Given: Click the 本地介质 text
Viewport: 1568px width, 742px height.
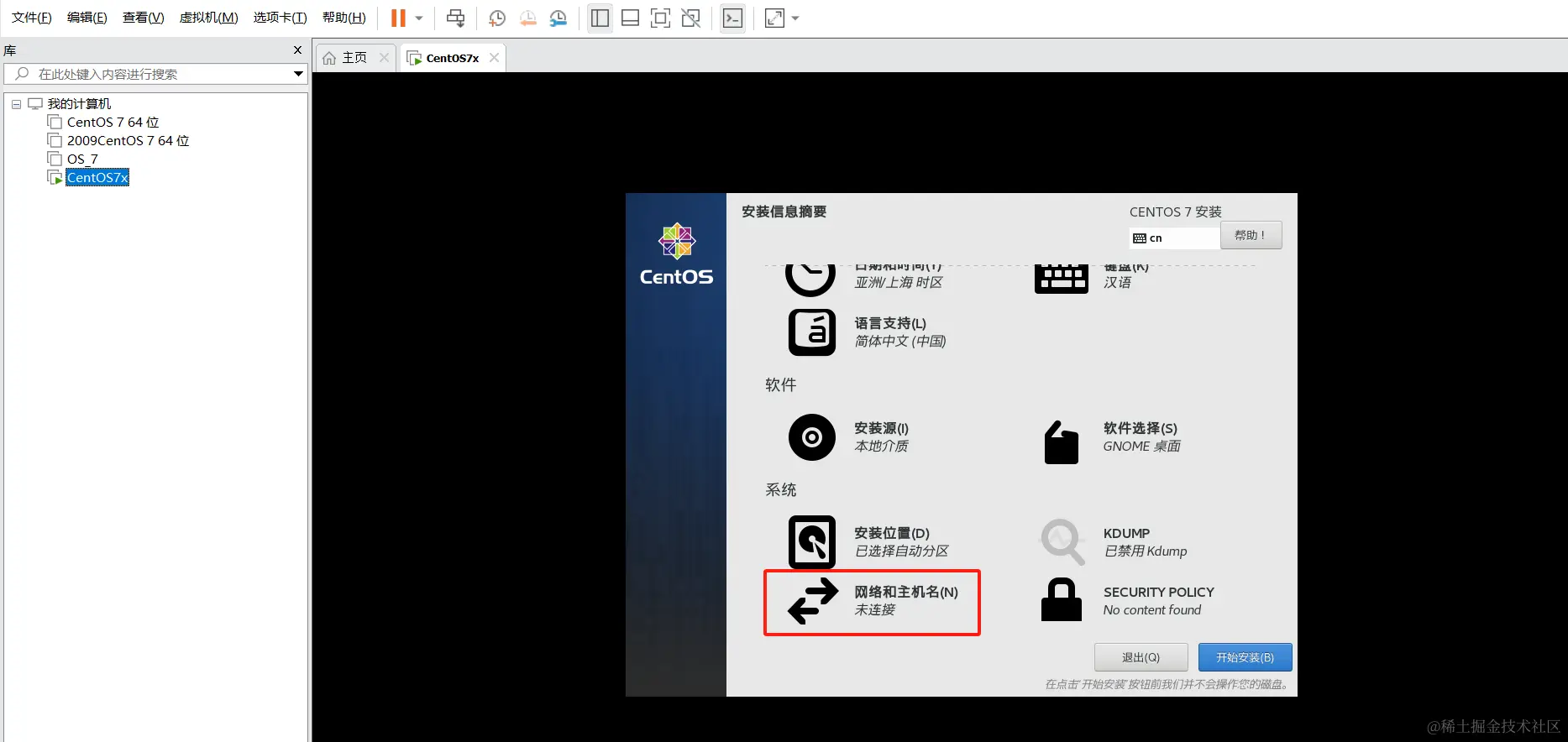Looking at the screenshot, I should [881, 447].
